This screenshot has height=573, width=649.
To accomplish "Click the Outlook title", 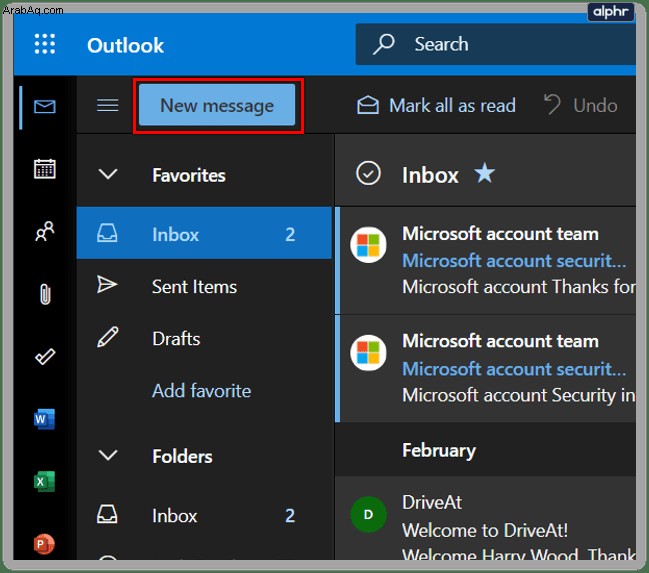I will pos(125,45).
